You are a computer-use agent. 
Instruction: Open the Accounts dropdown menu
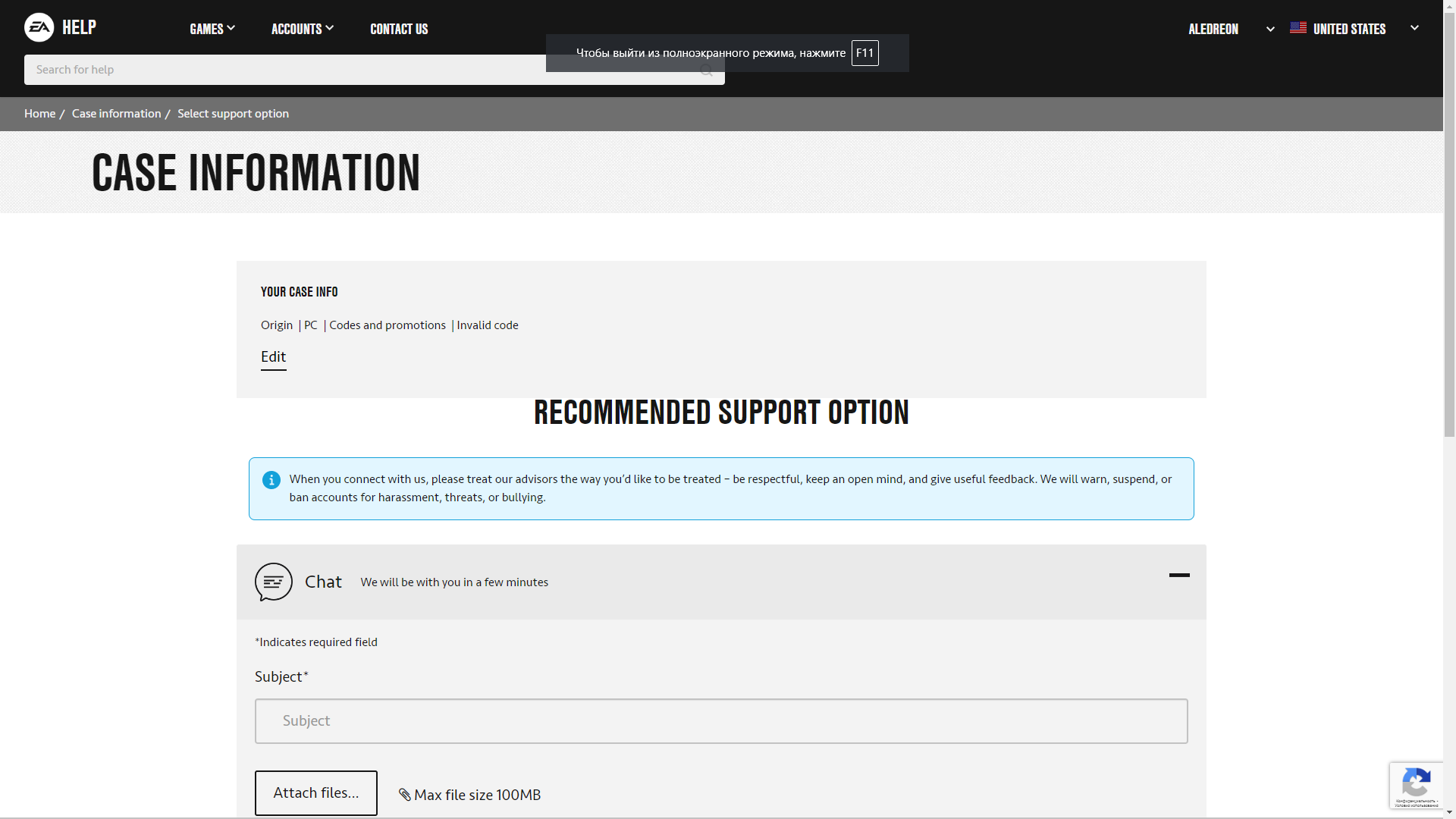pyautogui.click(x=302, y=29)
